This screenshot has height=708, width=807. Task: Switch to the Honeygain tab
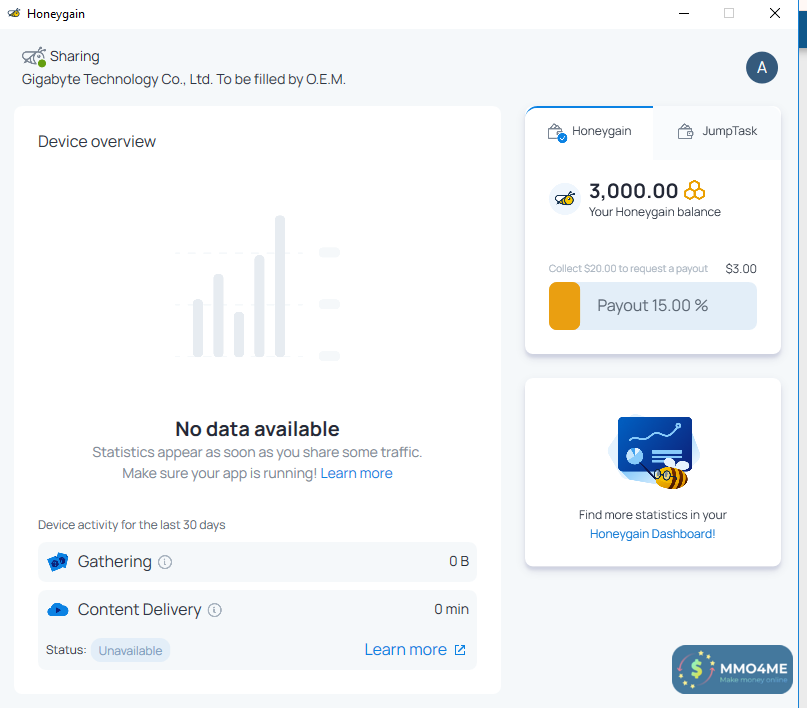pos(590,132)
